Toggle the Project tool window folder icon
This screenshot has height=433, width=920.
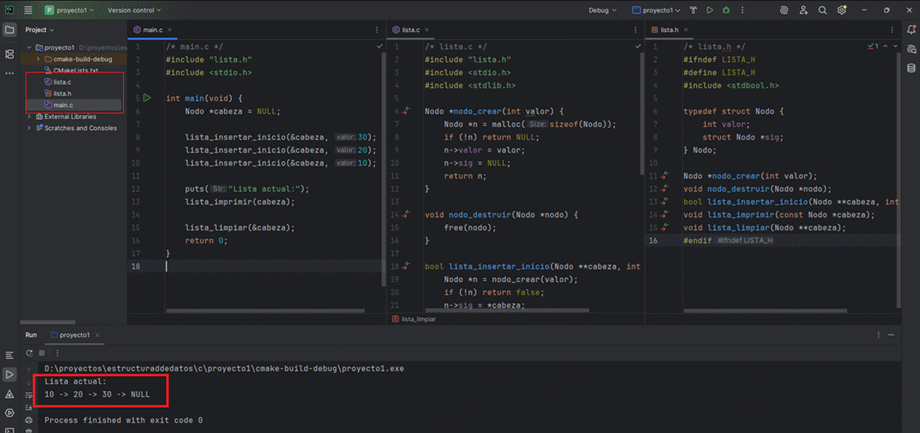click(x=10, y=31)
